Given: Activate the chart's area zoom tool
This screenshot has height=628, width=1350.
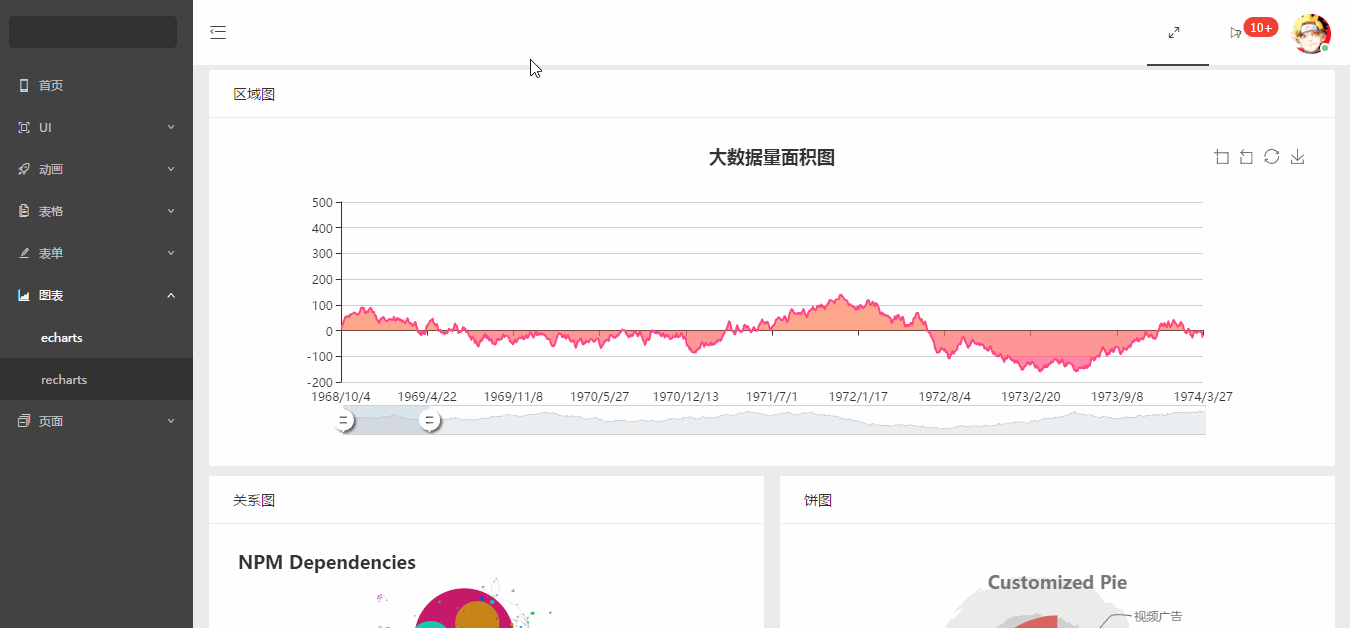Looking at the screenshot, I should 1221,157.
